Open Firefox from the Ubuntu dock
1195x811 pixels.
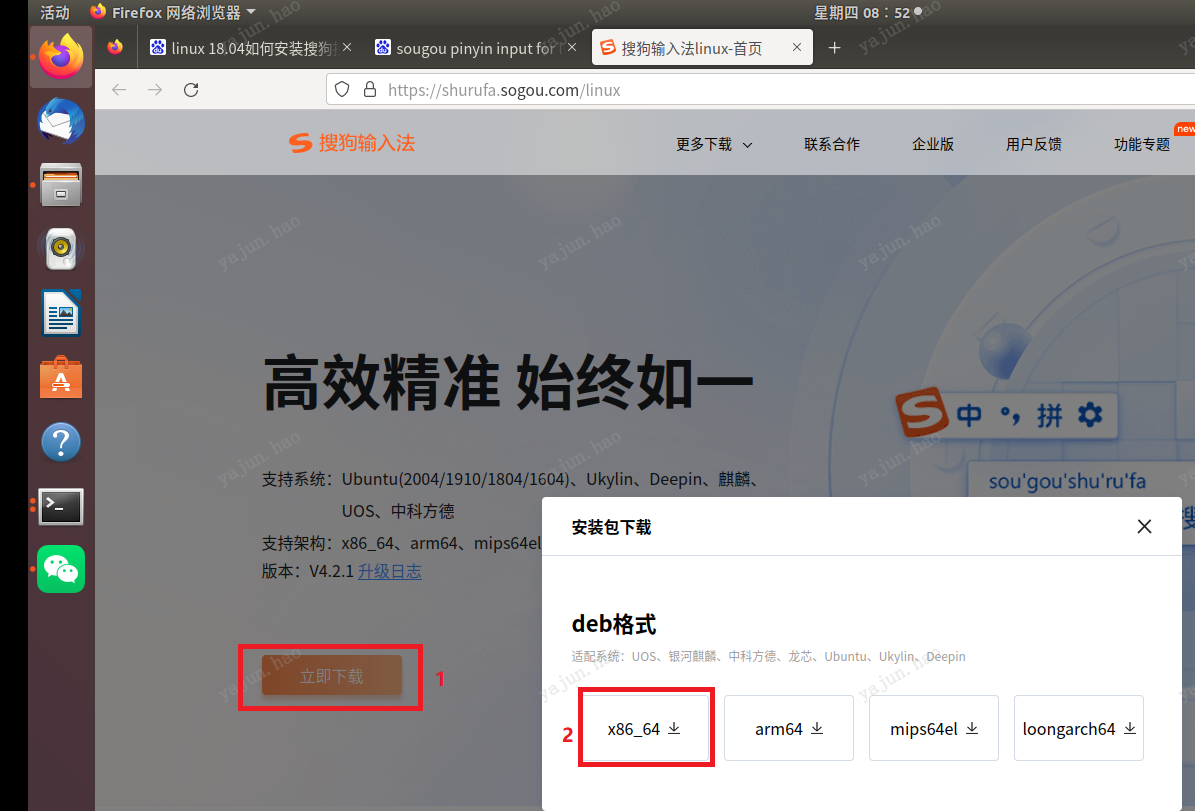[61, 57]
